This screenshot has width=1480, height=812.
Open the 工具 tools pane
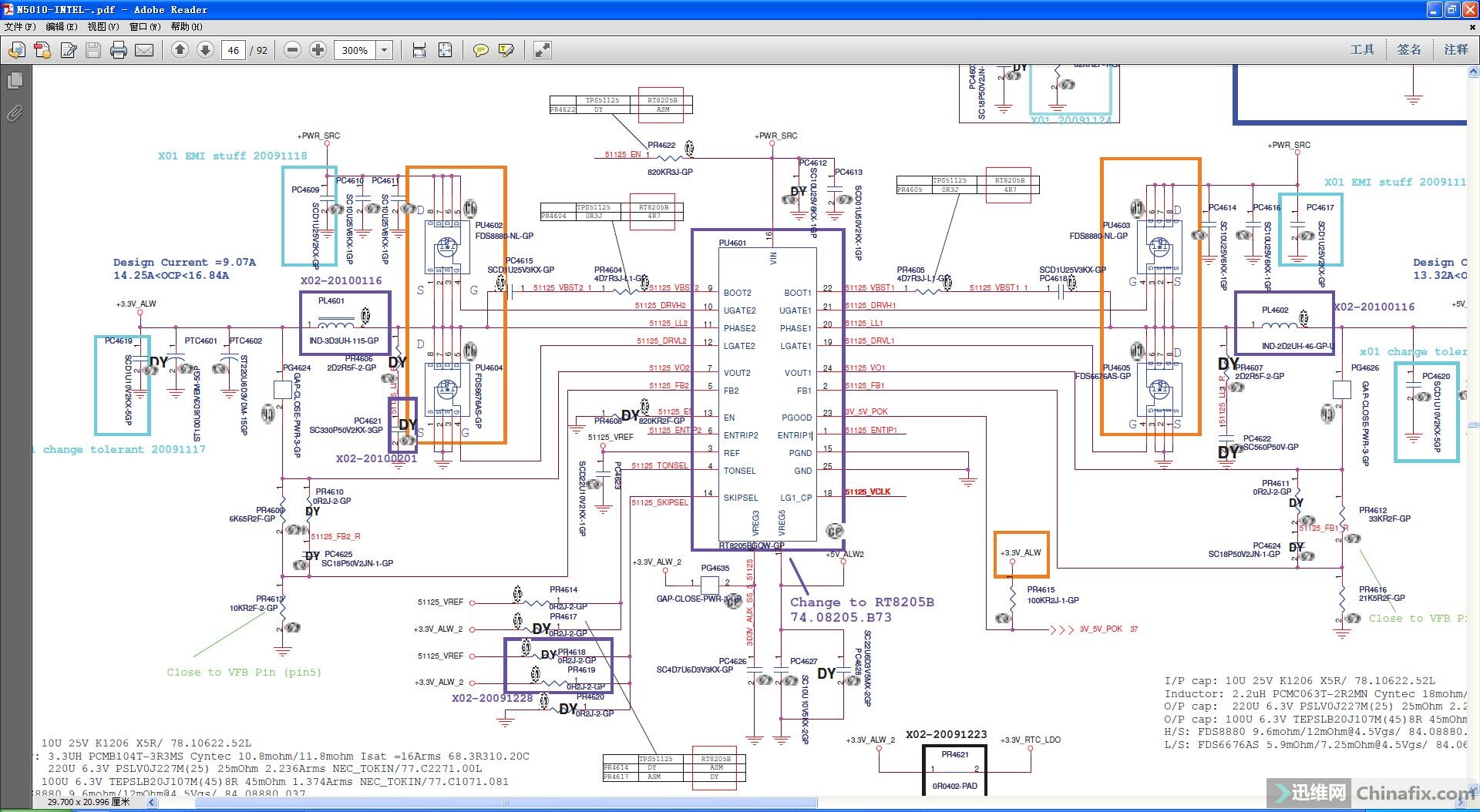tap(1362, 49)
